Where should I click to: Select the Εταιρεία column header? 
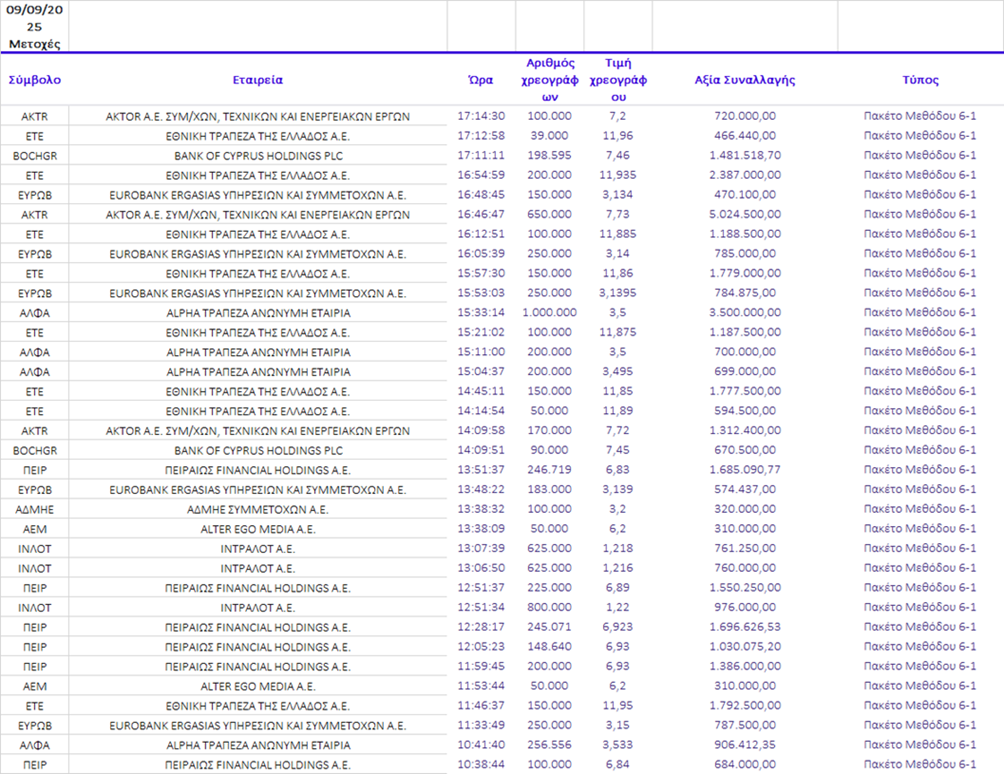click(x=258, y=80)
